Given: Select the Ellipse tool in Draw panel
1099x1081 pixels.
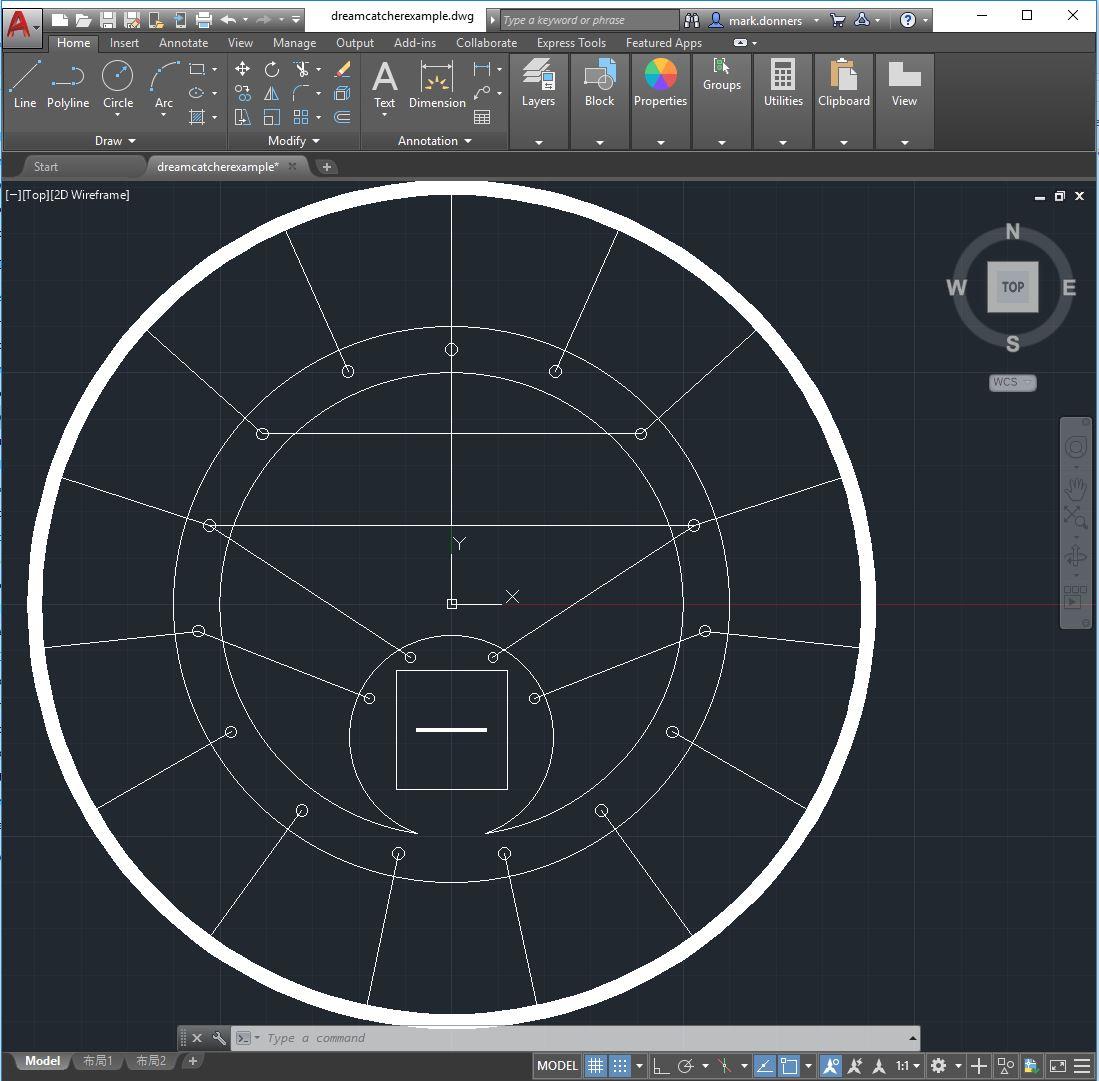Looking at the screenshot, I should (x=197, y=93).
